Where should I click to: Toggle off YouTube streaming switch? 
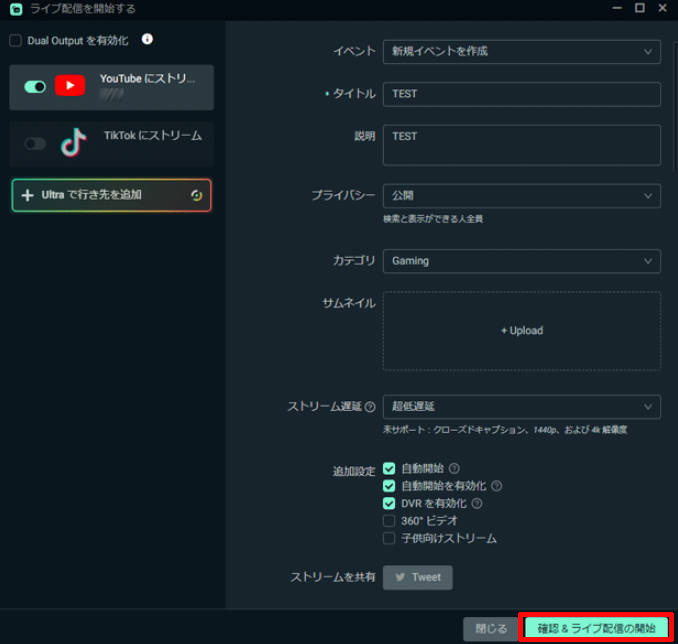click(35, 87)
